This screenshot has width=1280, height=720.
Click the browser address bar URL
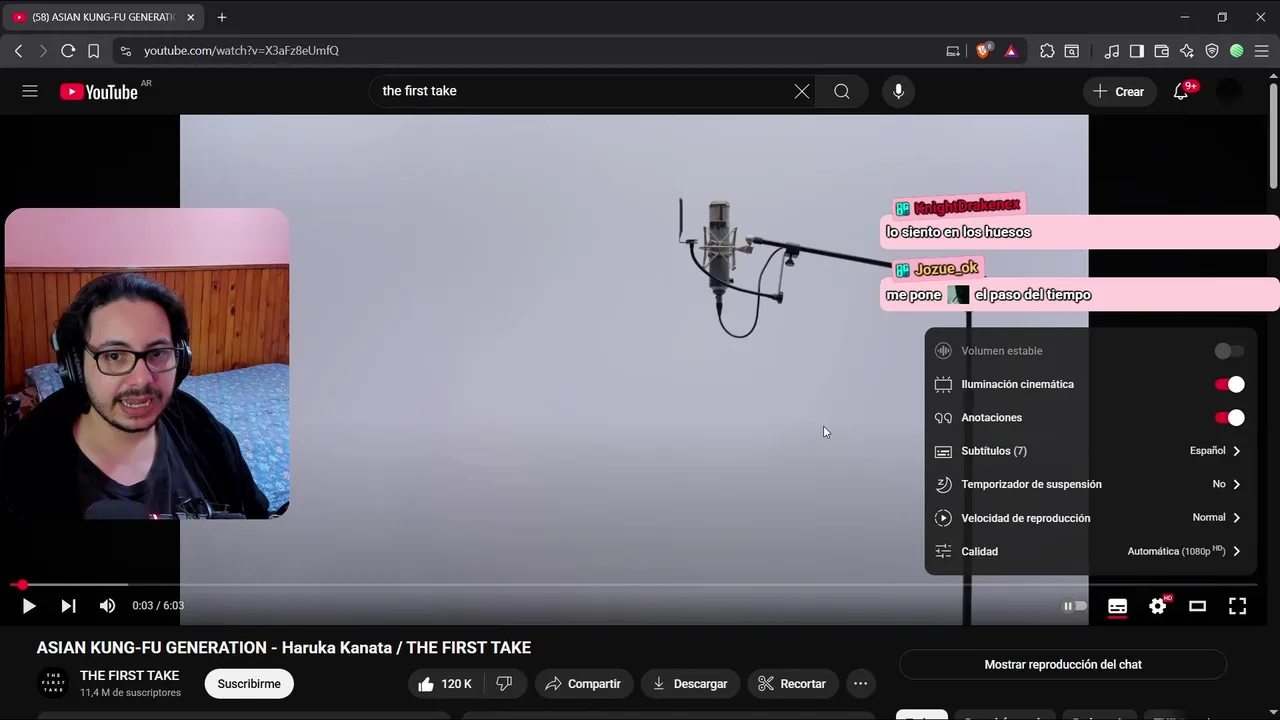(241, 50)
